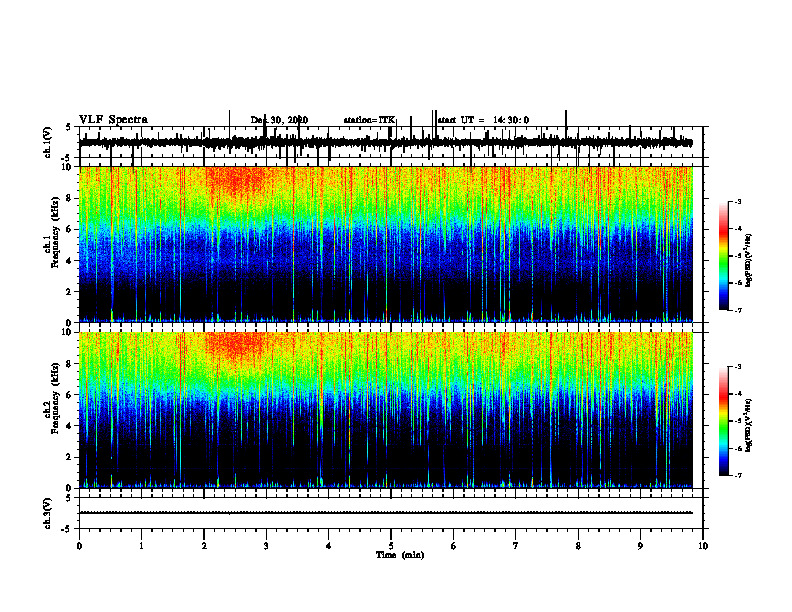Click the date "Dec 30, 2020"
Screen dimensions: 792x612
pos(279,120)
